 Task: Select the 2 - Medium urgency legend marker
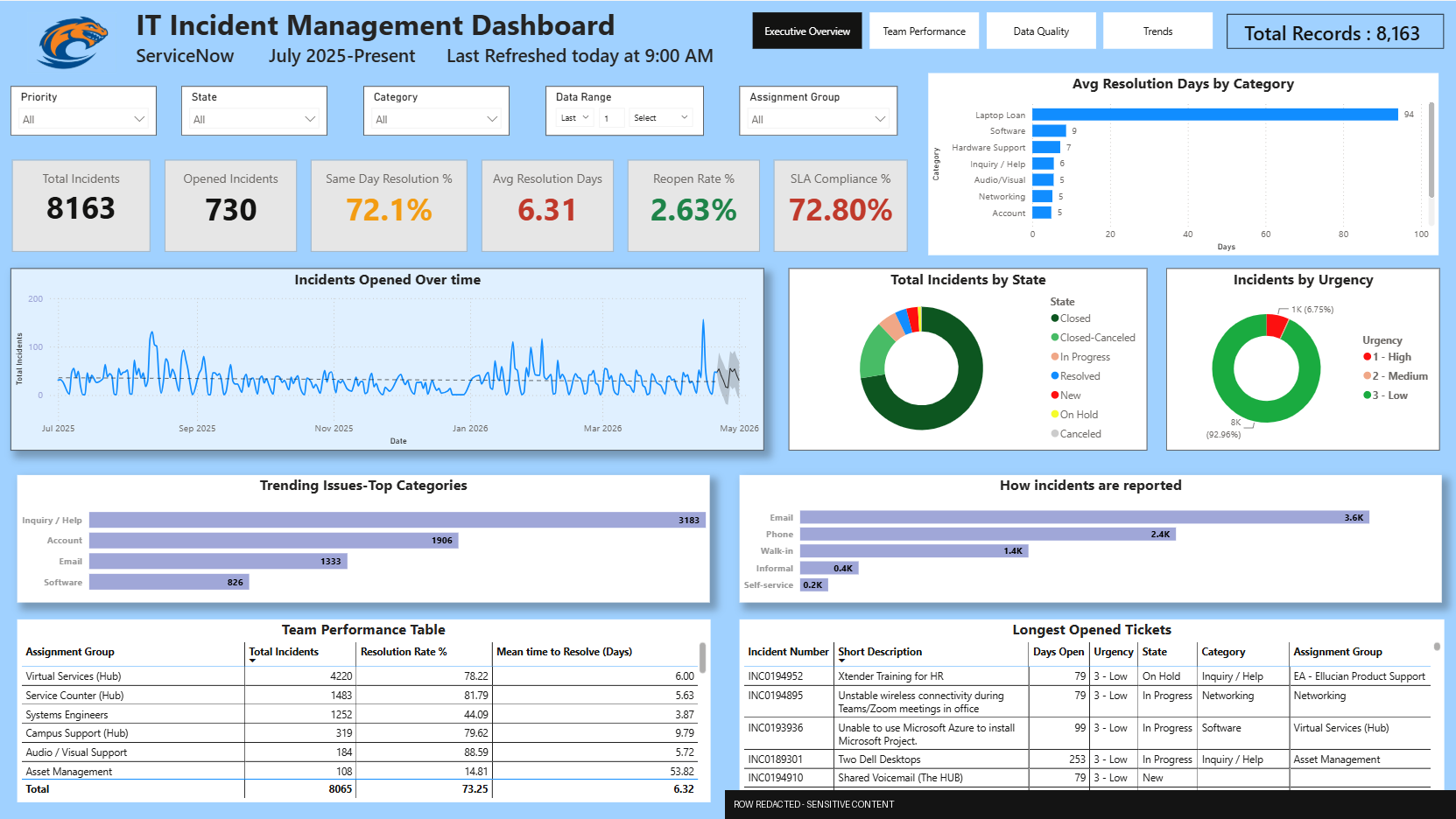pos(1367,376)
